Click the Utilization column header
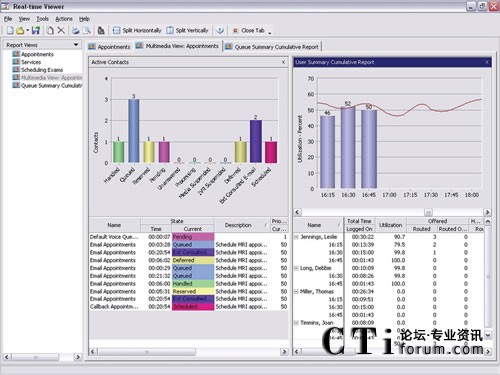 (x=390, y=225)
